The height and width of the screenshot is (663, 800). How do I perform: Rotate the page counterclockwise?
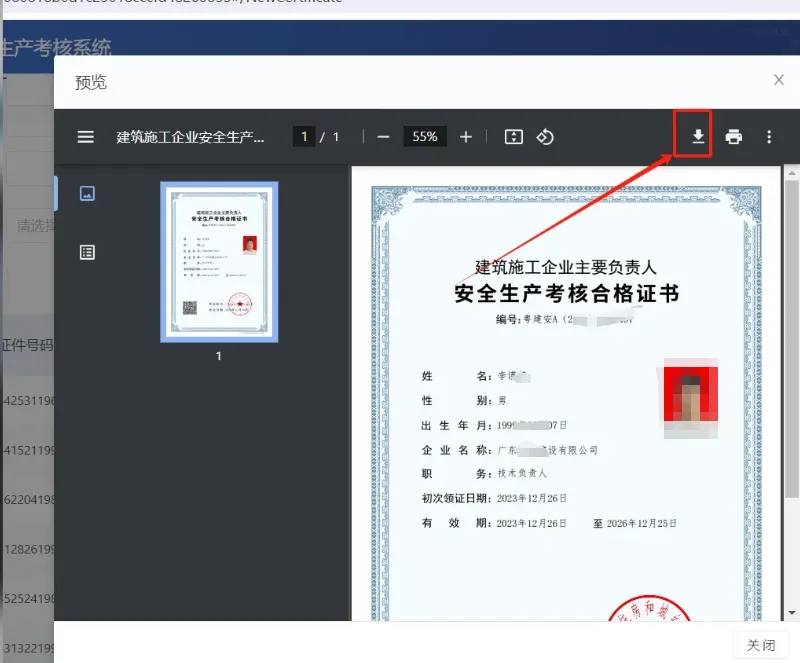(545, 137)
